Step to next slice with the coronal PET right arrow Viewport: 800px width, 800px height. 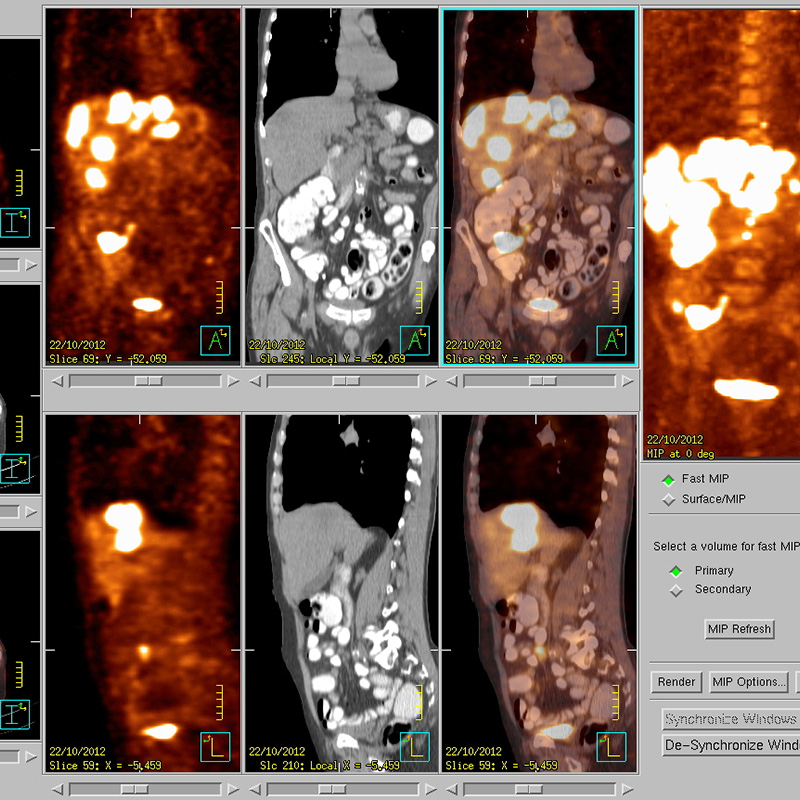point(233,381)
